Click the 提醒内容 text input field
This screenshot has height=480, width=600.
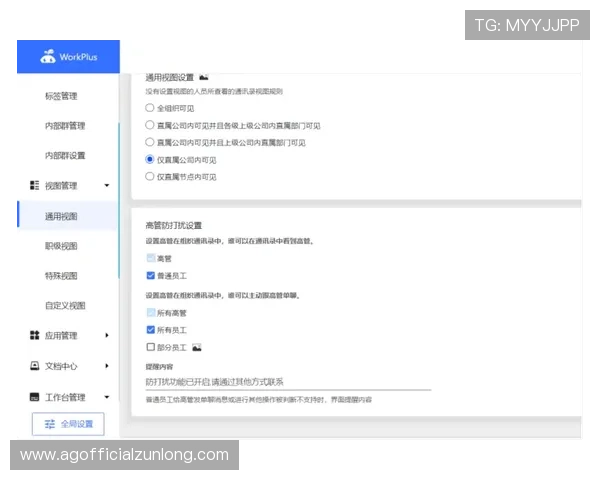click(288, 382)
